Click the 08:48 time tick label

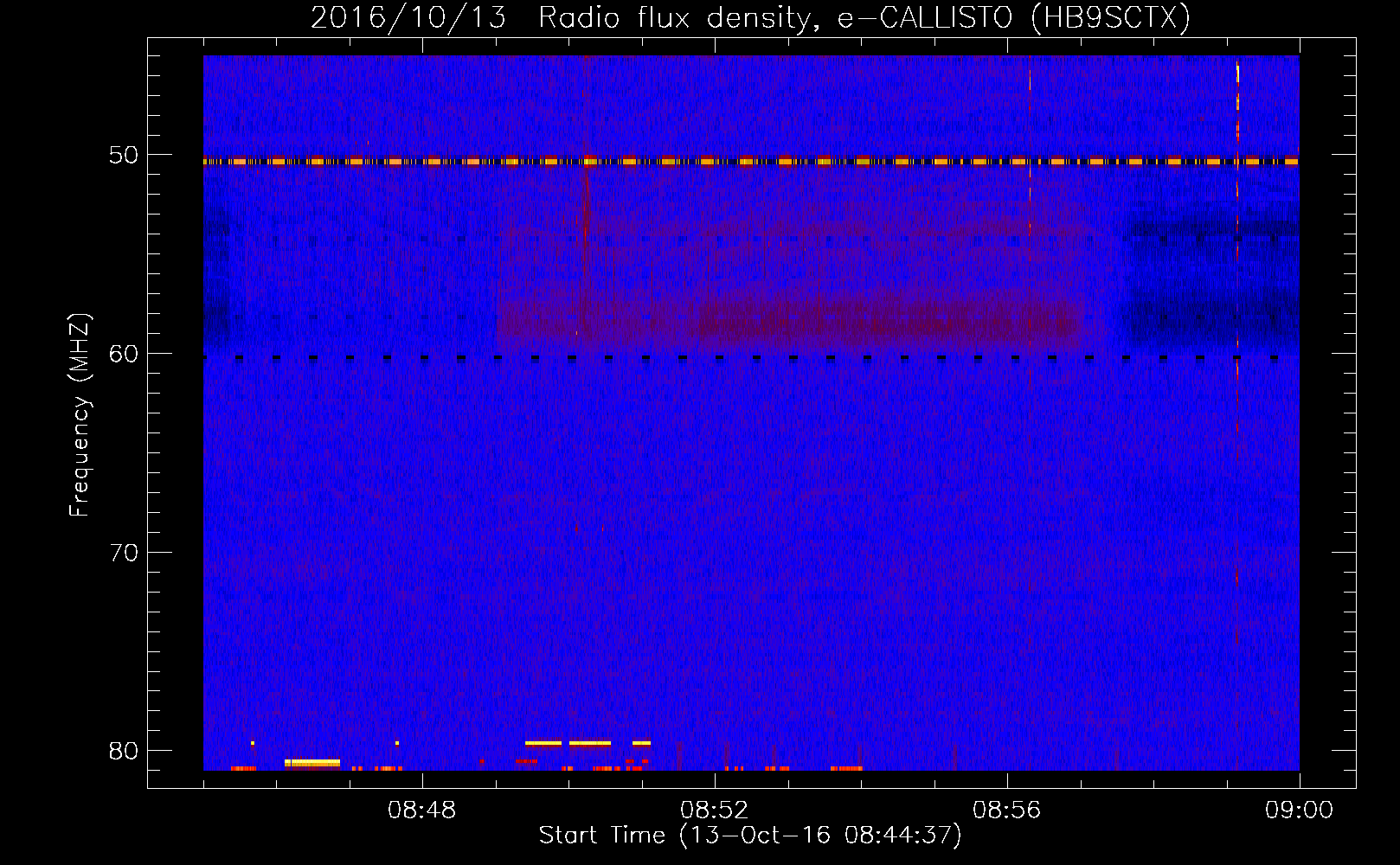(x=422, y=811)
